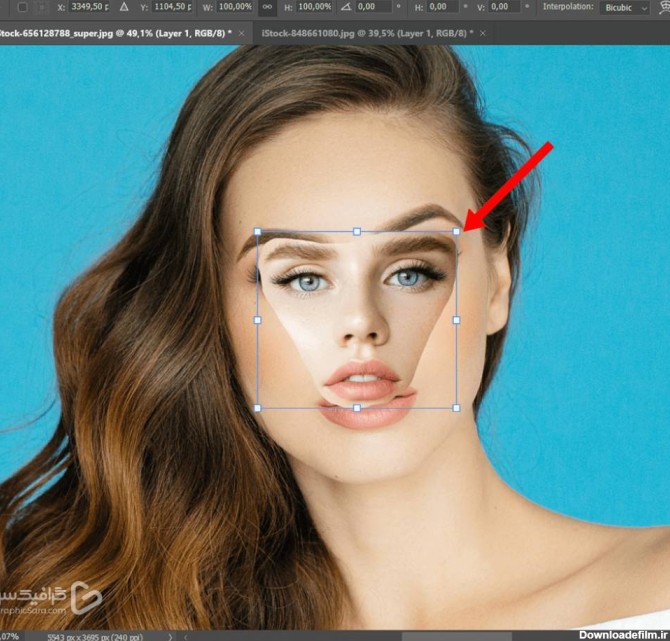
Task: Click the vertical skew V field
Action: (x=505, y=7)
